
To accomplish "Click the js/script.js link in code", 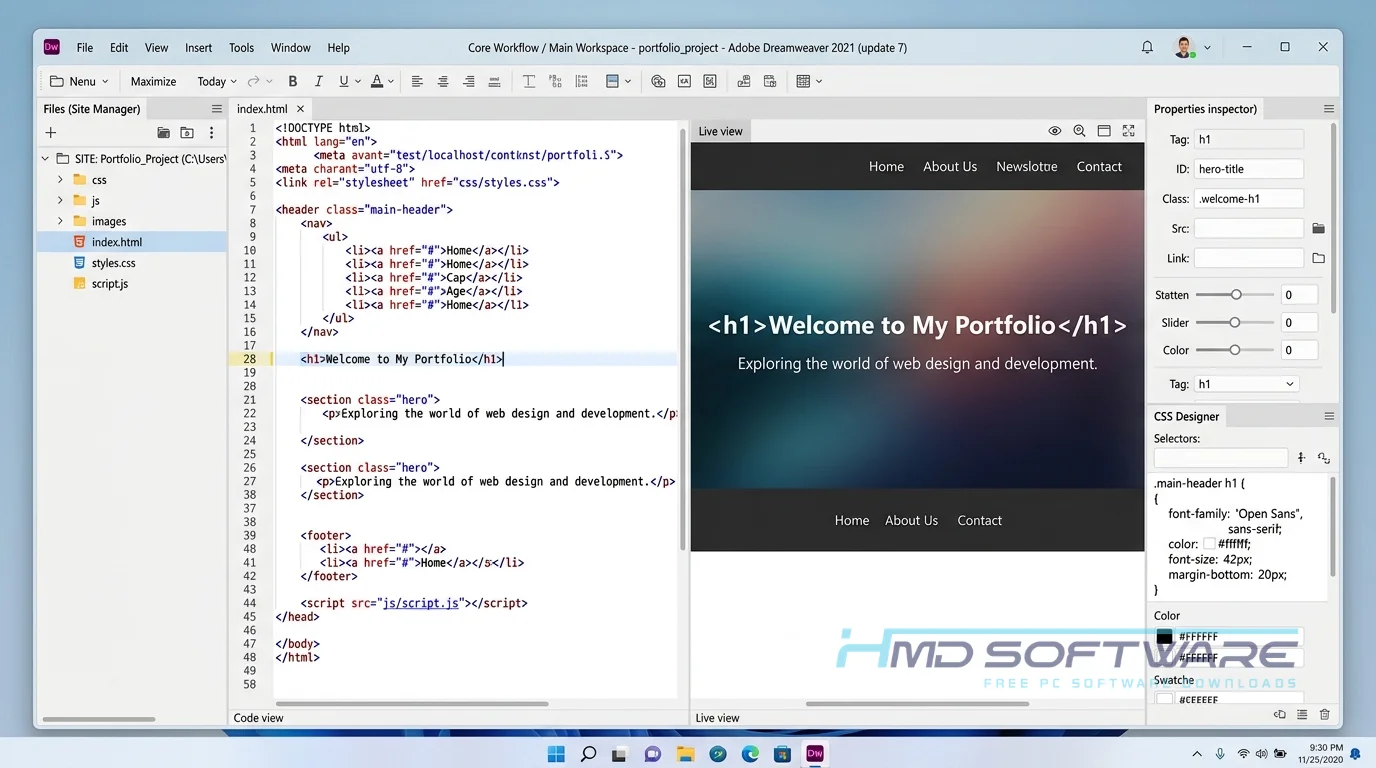I will (x=421, y=603).
